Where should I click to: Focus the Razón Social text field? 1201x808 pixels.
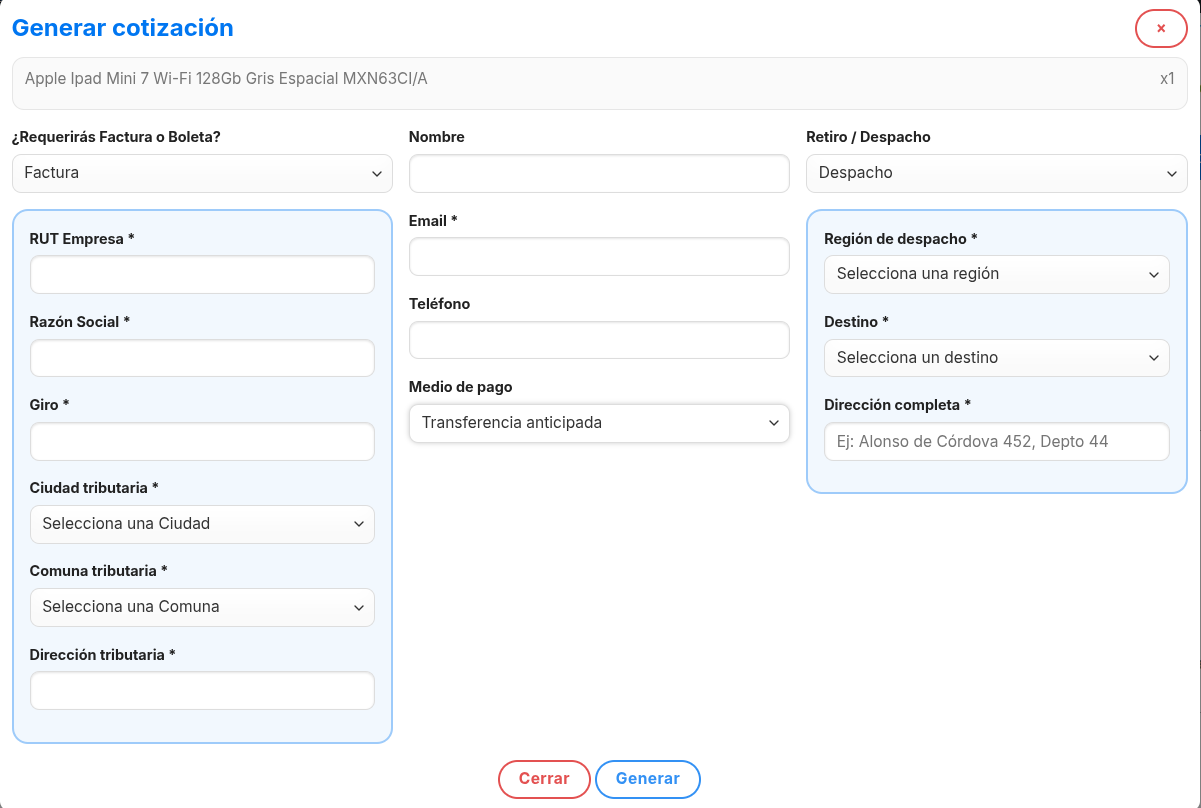coord(202,358)
